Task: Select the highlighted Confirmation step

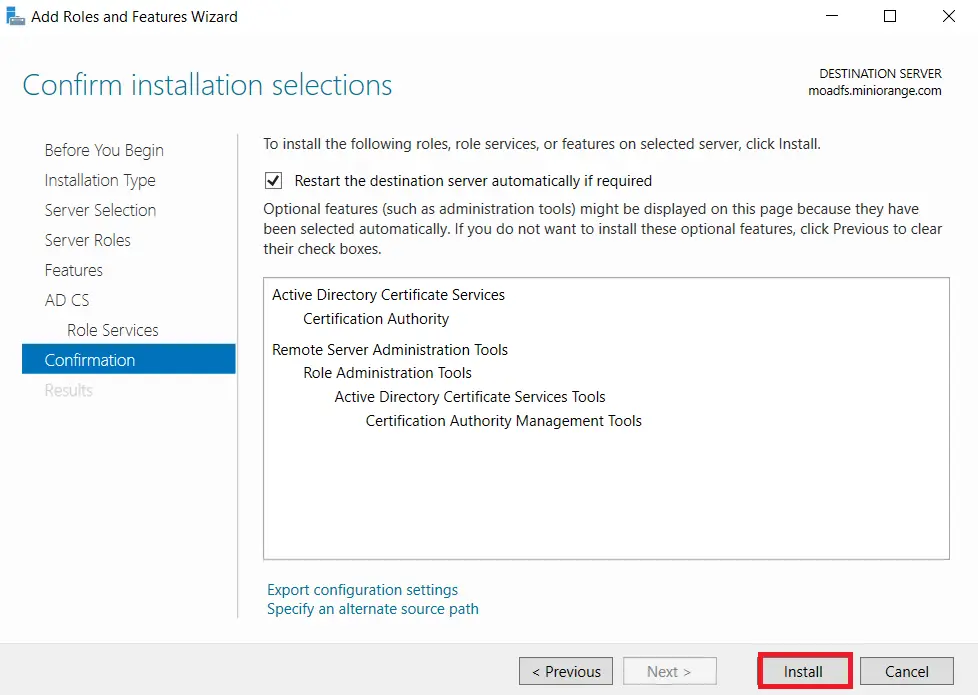Action: click(90, 359)
